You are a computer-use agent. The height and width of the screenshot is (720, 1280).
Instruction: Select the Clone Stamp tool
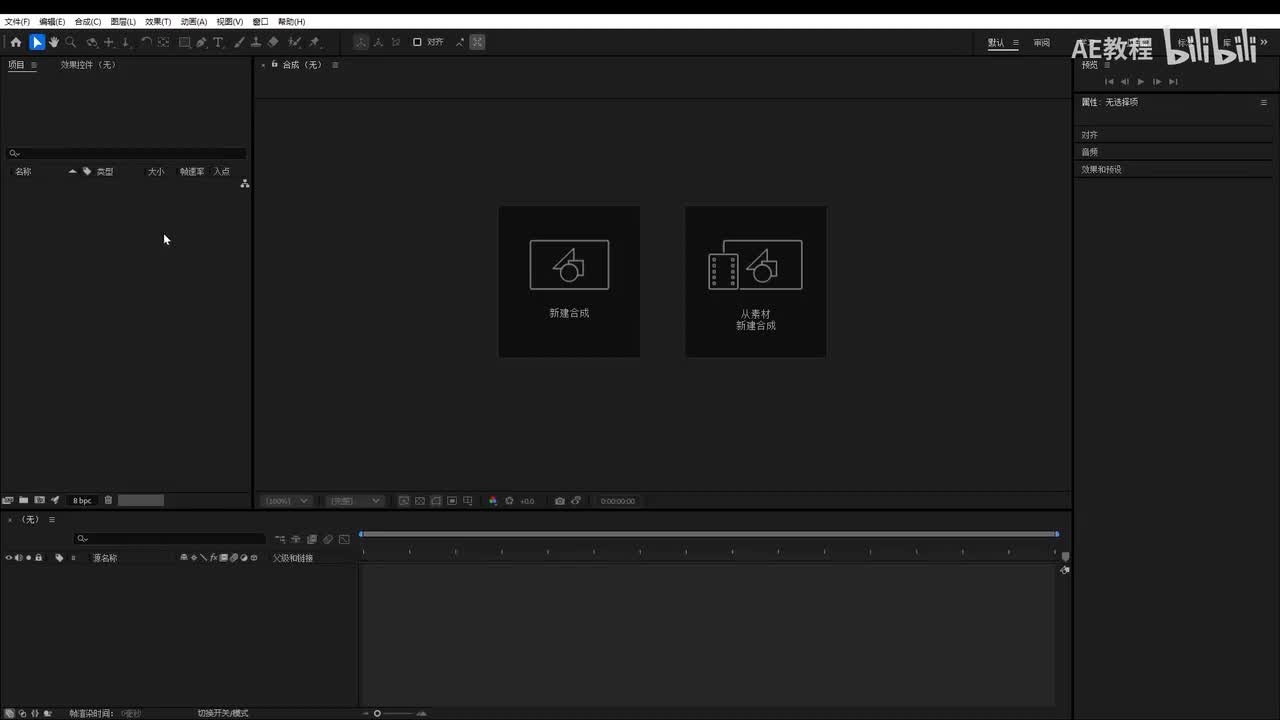256,42
